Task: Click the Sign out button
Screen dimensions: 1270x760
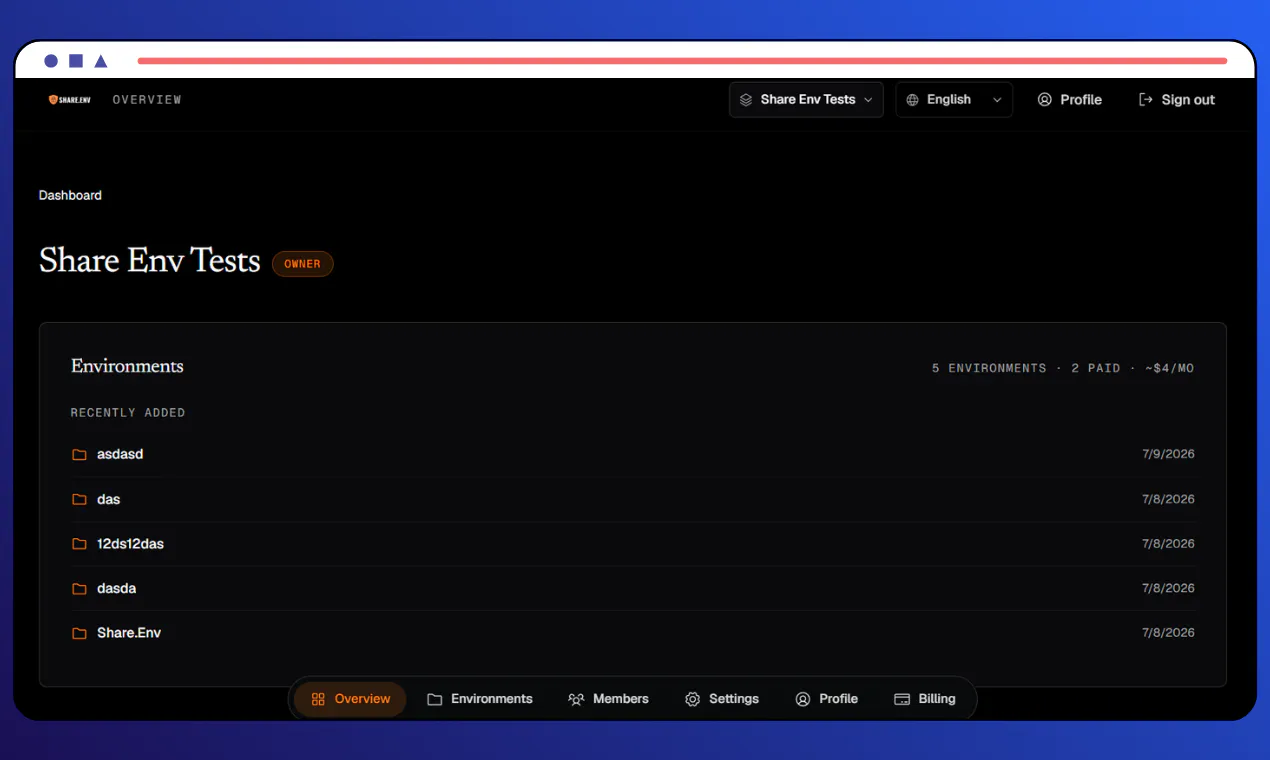Action: (1177, 100)
